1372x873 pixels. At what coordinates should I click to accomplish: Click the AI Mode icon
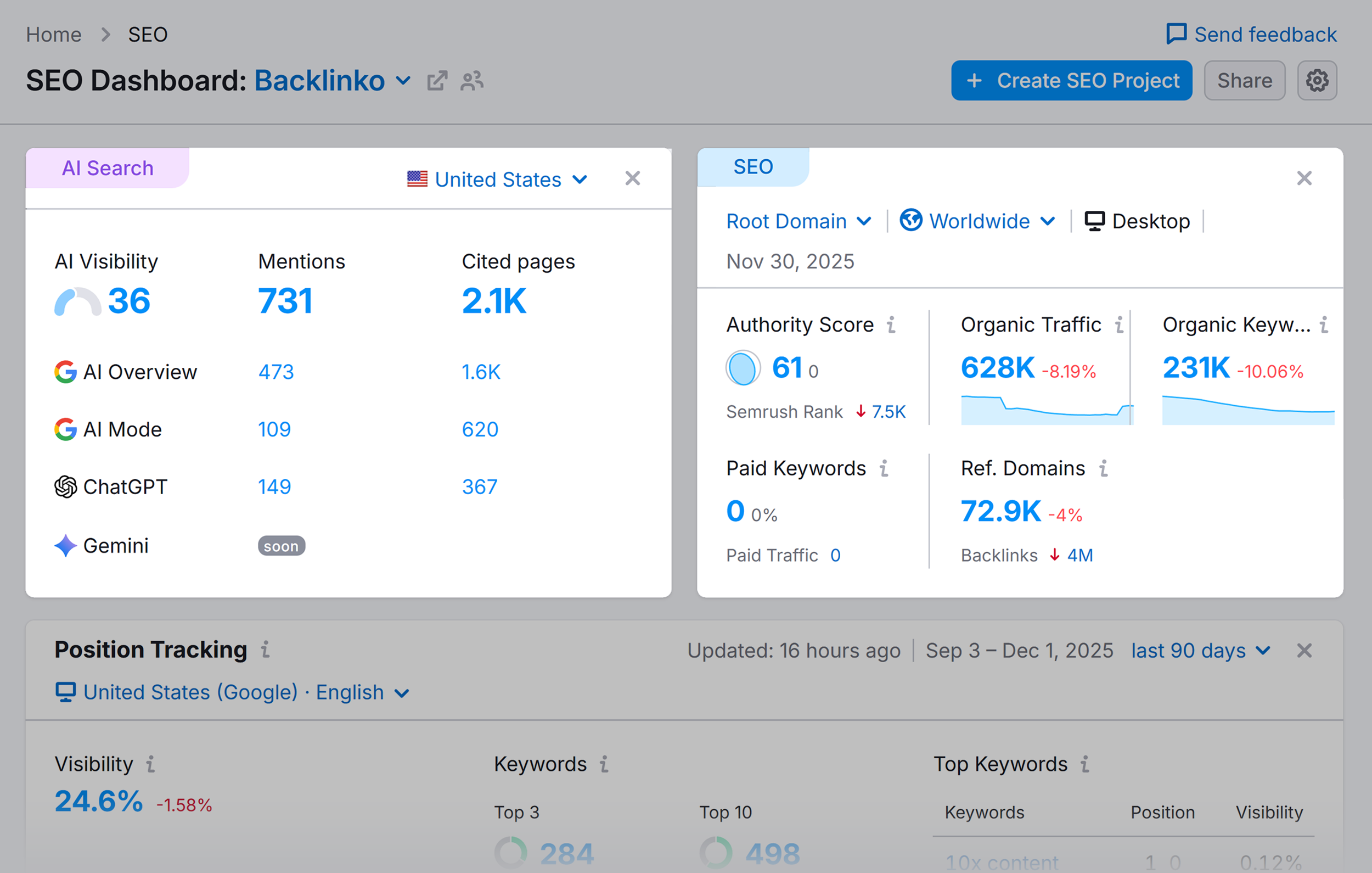point(65,429)
